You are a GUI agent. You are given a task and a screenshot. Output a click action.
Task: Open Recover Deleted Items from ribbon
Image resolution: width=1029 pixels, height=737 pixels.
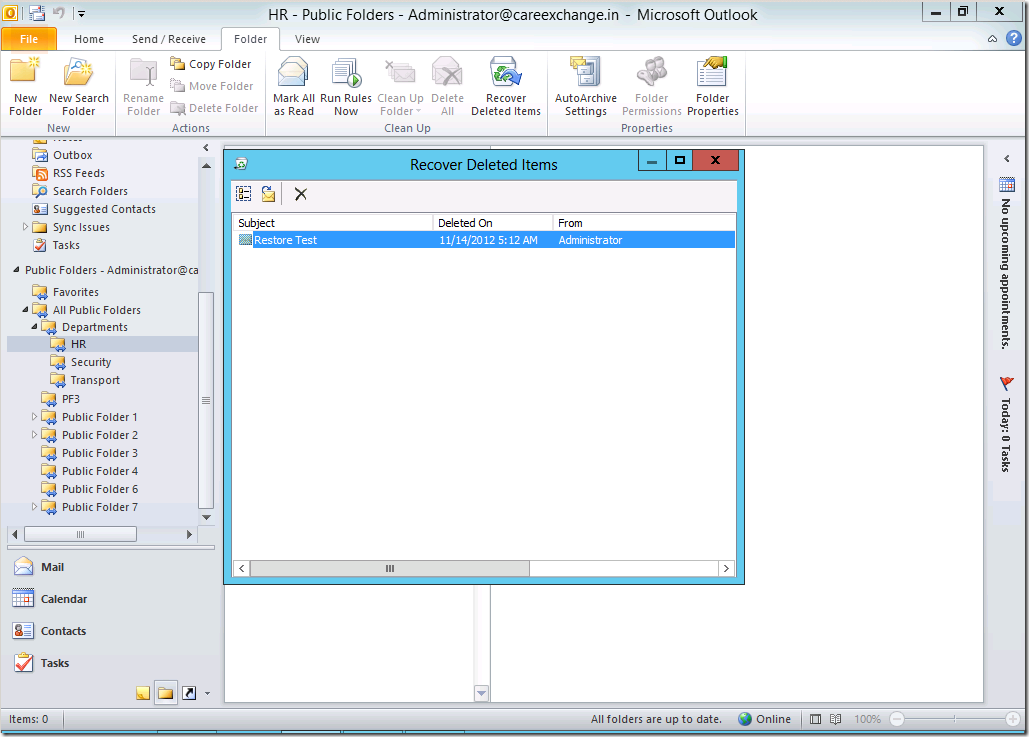(x=506, y=86)
